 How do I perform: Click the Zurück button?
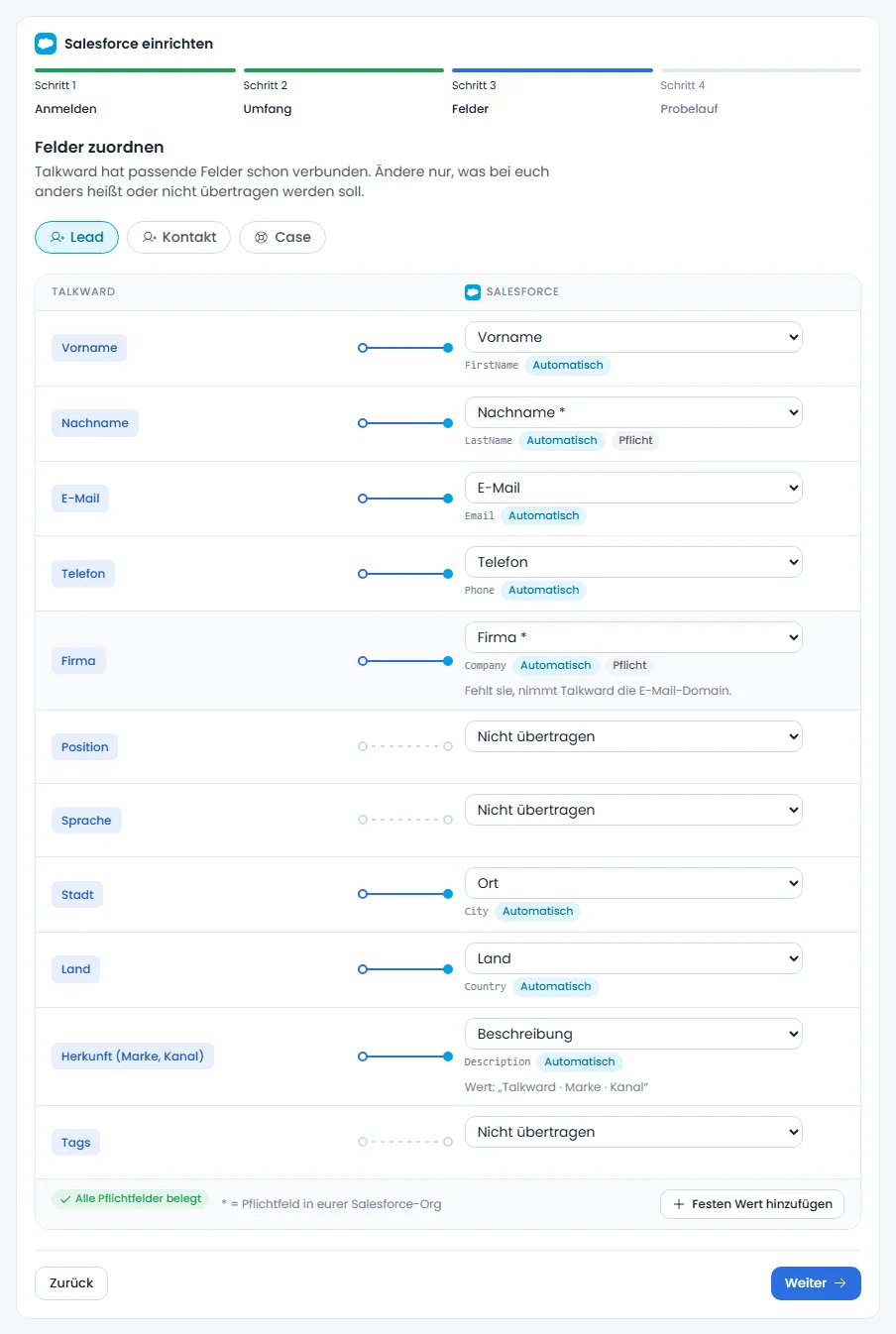click(71, 1283)
